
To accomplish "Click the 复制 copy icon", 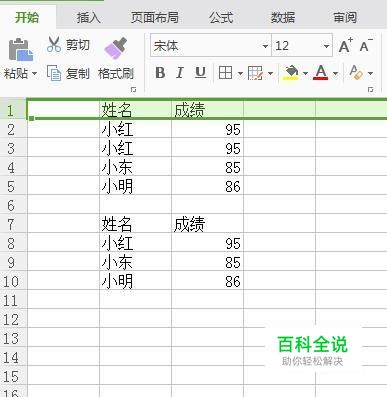I will (x=54, y=73).
